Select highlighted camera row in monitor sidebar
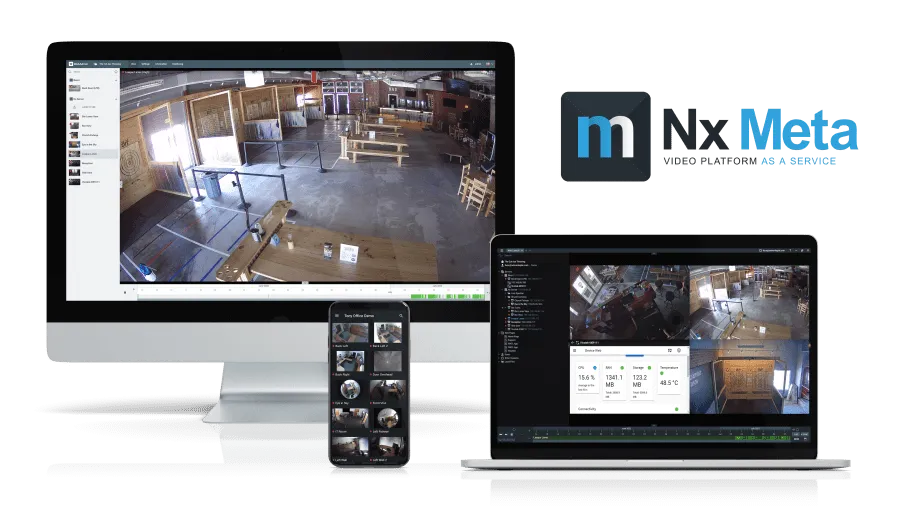Image resolution: width=900 pixels, height=506 pixels. [92, 154]
